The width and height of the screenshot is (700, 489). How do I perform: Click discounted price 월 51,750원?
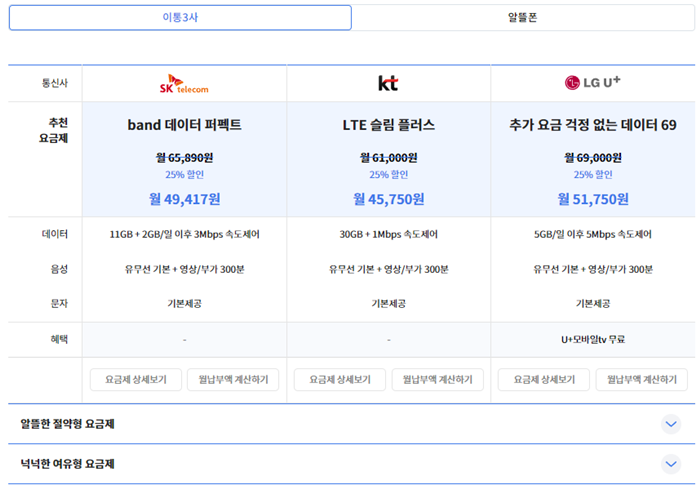click(x=593, y=199)
